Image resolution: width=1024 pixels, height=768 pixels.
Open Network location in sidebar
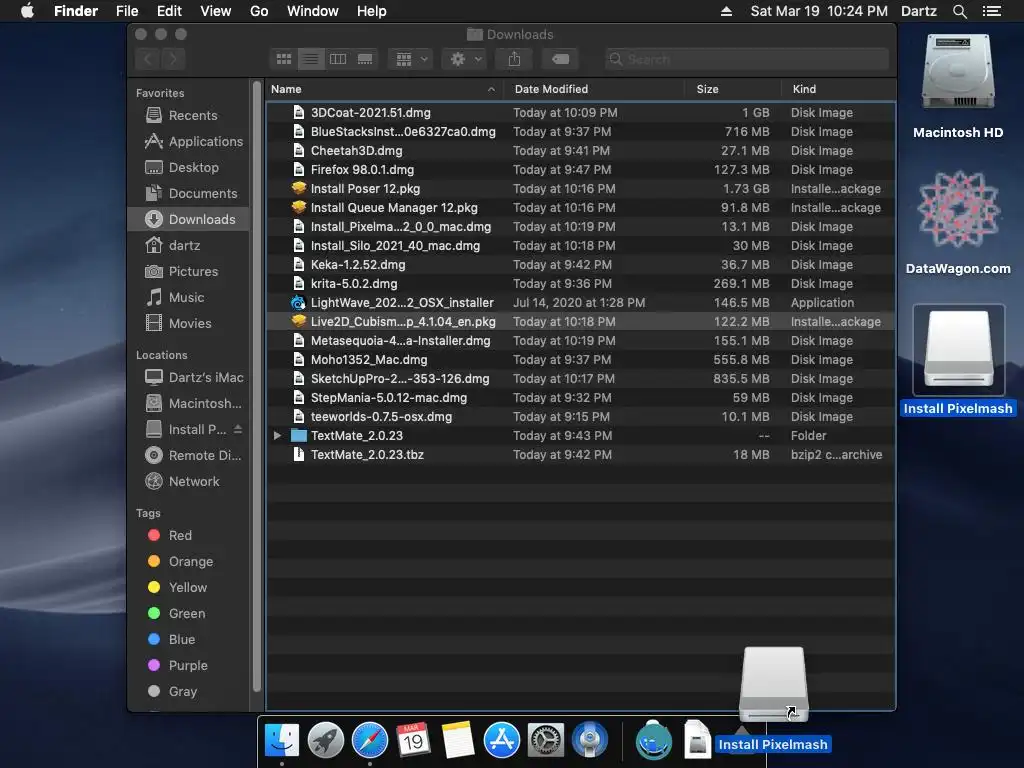[188, 481]
